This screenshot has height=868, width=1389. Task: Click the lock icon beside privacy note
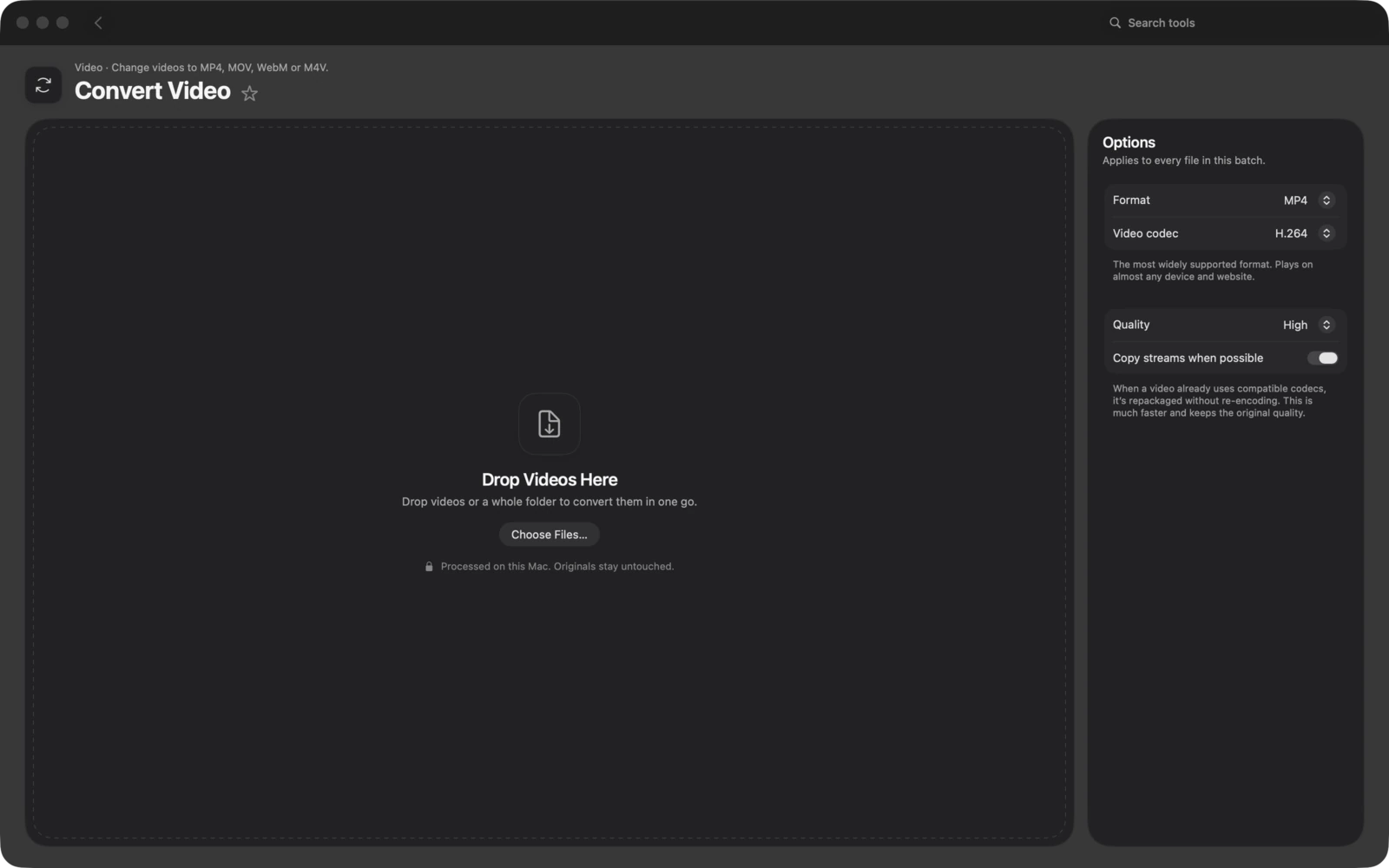coord(429,567)
